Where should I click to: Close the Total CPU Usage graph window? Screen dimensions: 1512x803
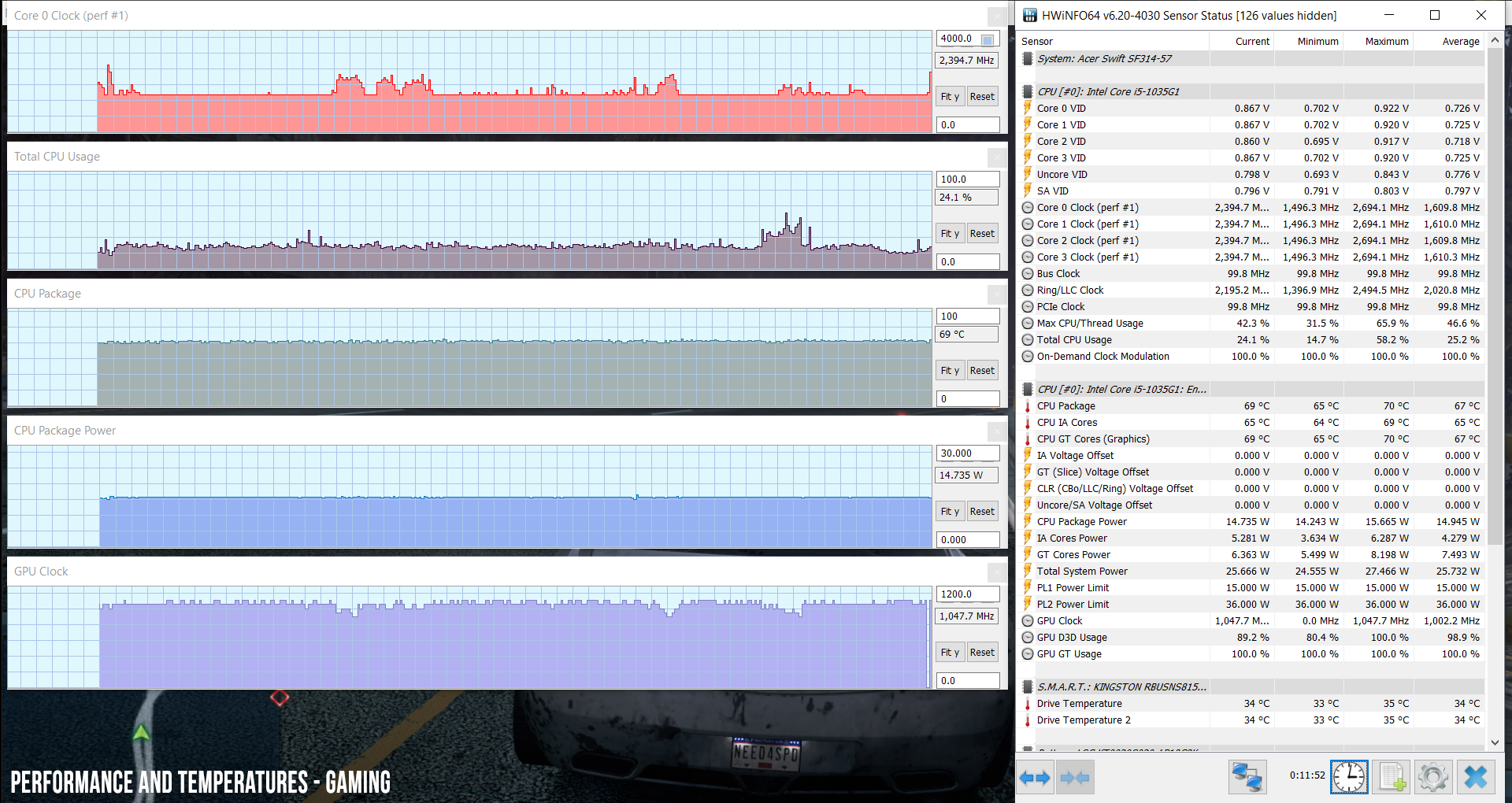pos(997,157)
